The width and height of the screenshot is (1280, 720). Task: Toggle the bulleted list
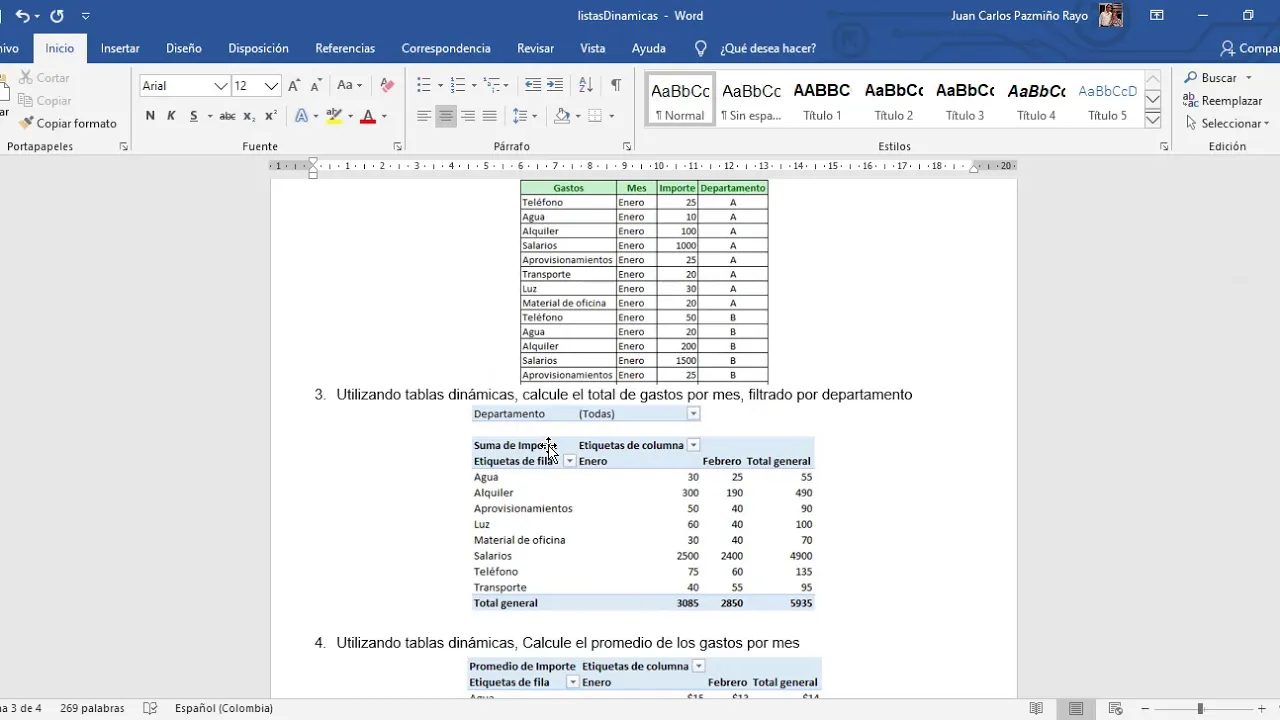[423, 86]
